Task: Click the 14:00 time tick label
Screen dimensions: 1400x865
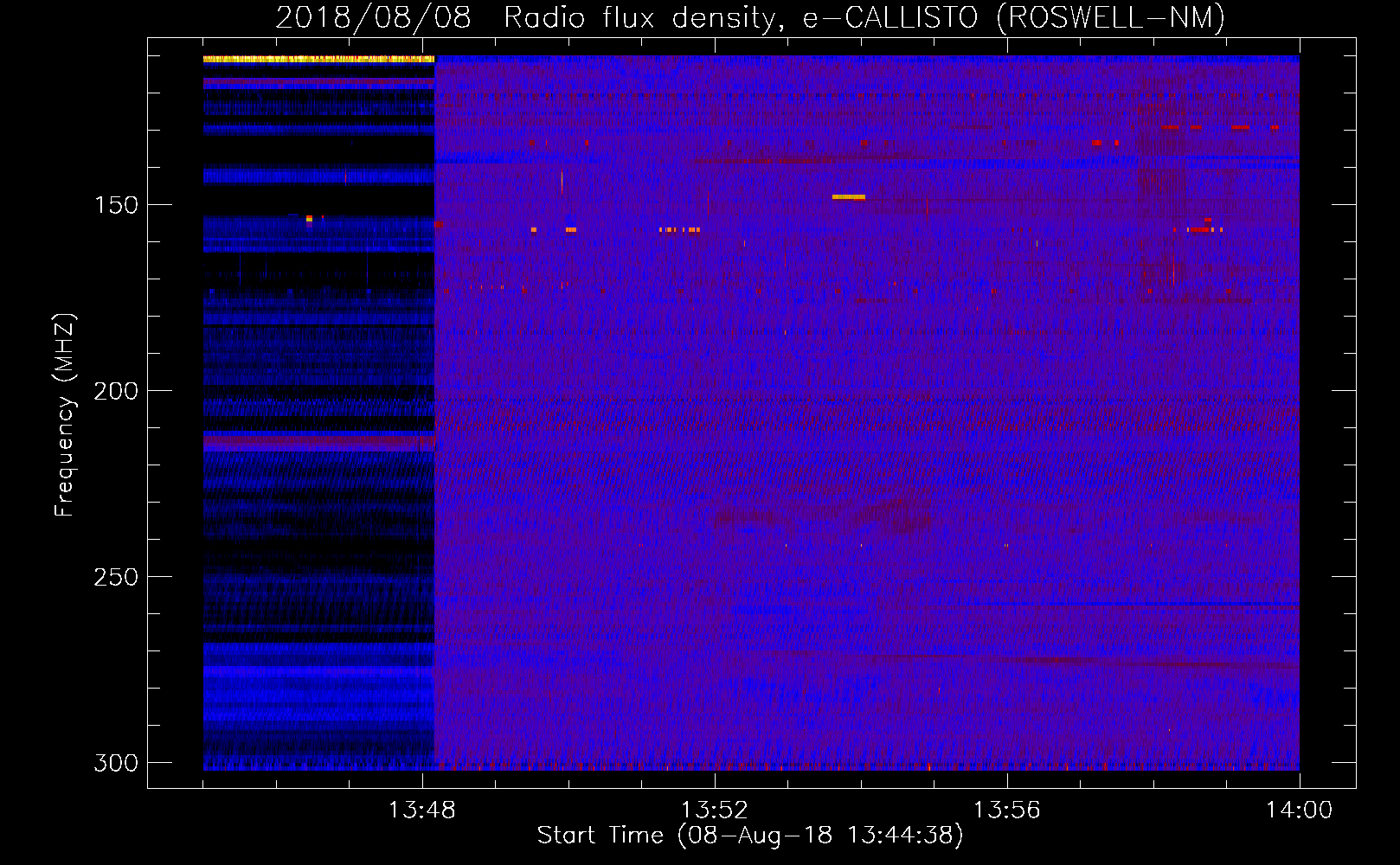Action: pyautogui.click(x=1299, y=811)
